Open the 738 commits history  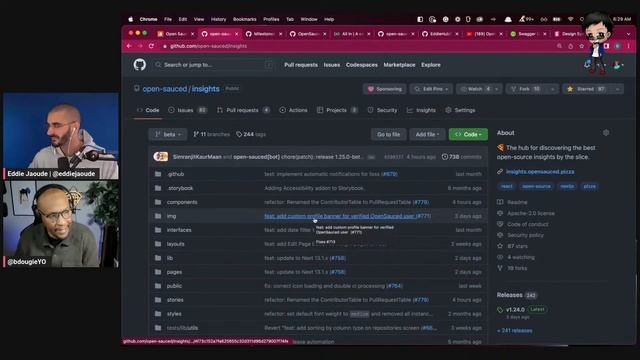pyautogui.click(x=462, y=157)
